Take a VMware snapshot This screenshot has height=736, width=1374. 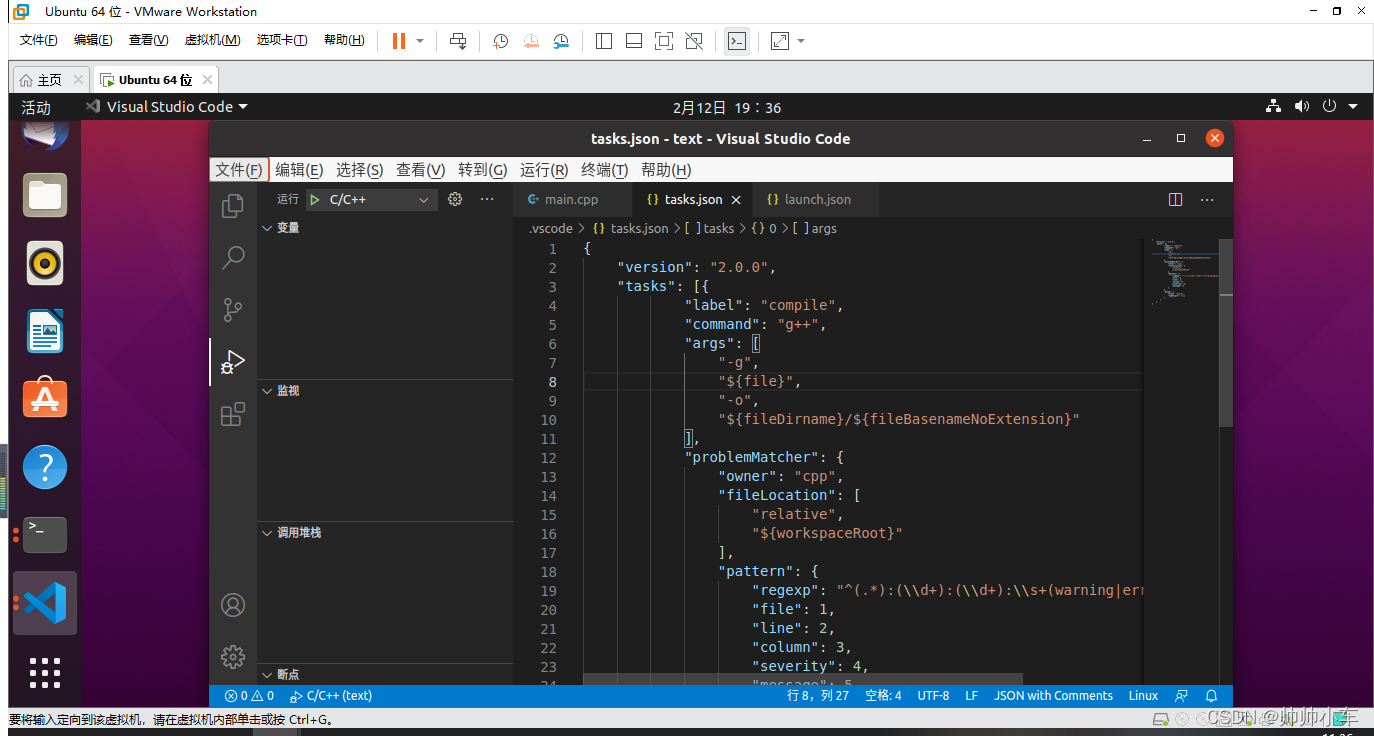tap(501, 41)
